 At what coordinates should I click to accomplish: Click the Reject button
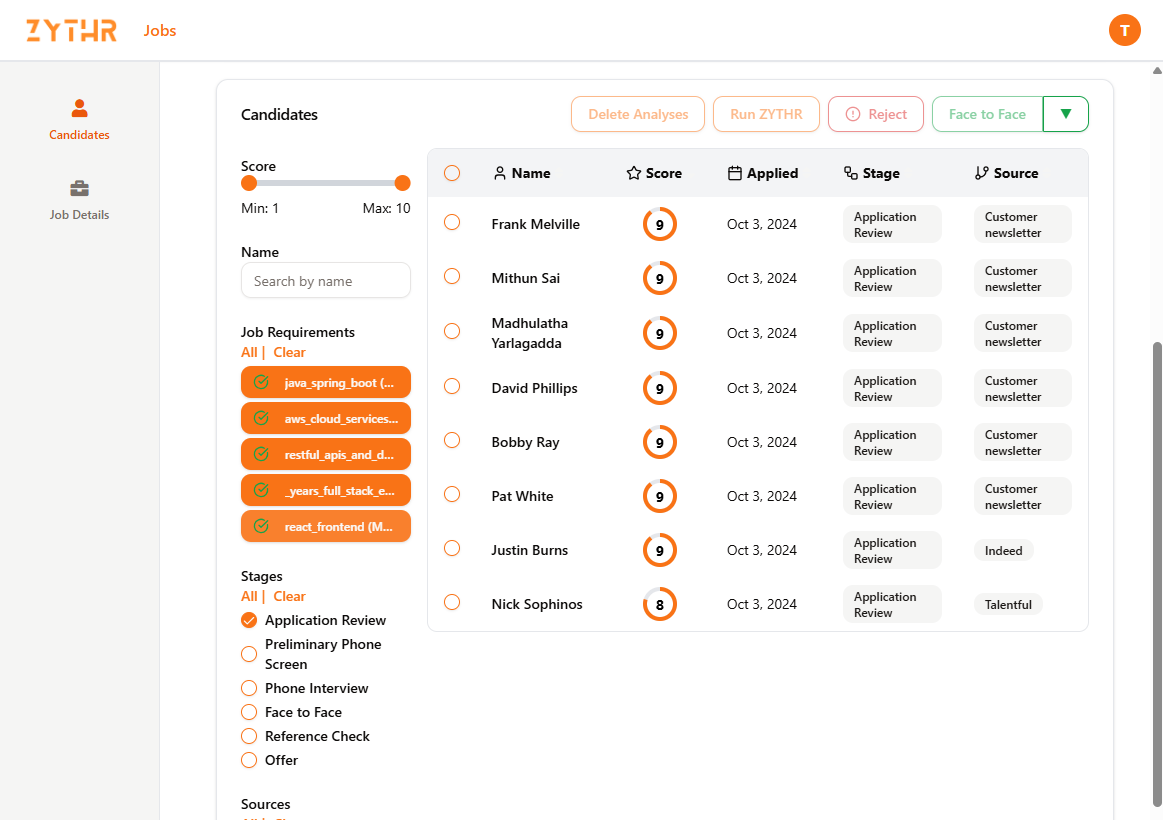click(876, 114)
